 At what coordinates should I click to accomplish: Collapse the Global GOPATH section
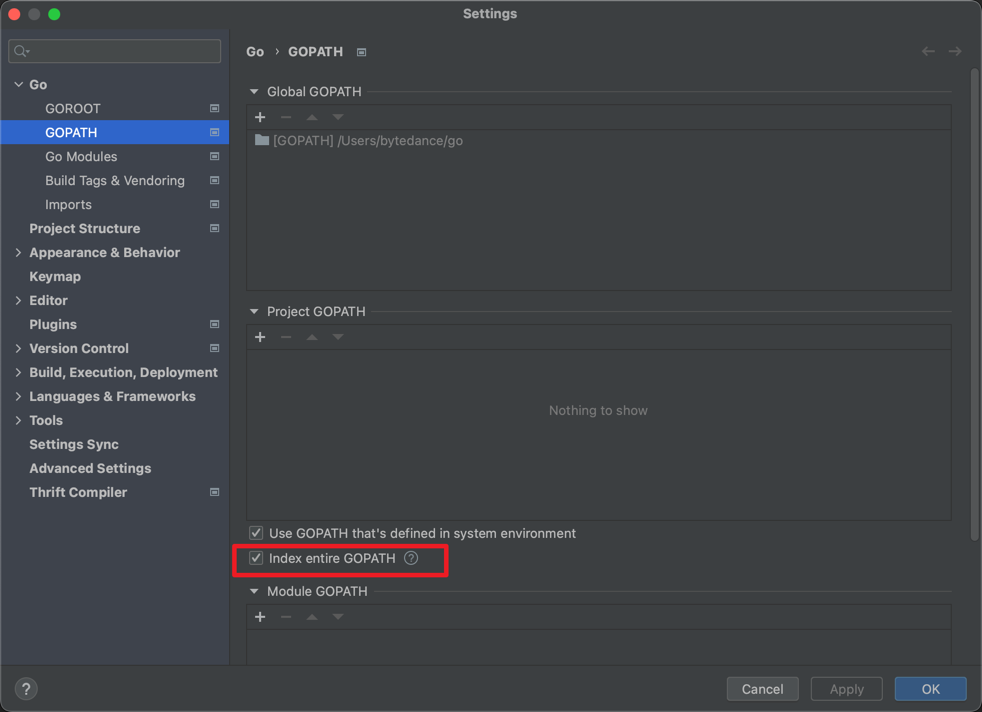(254, 91)
